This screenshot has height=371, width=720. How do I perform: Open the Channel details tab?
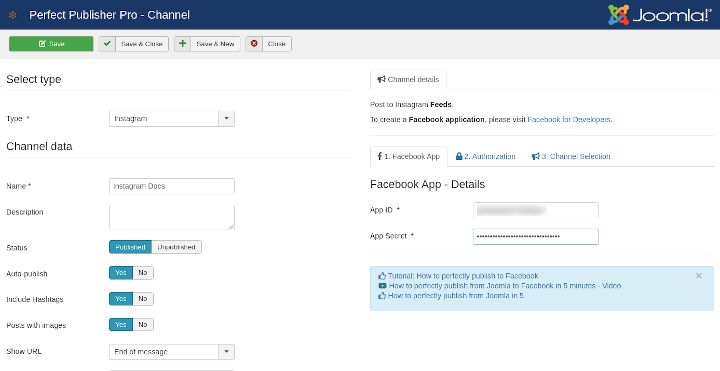coord(408,79)
